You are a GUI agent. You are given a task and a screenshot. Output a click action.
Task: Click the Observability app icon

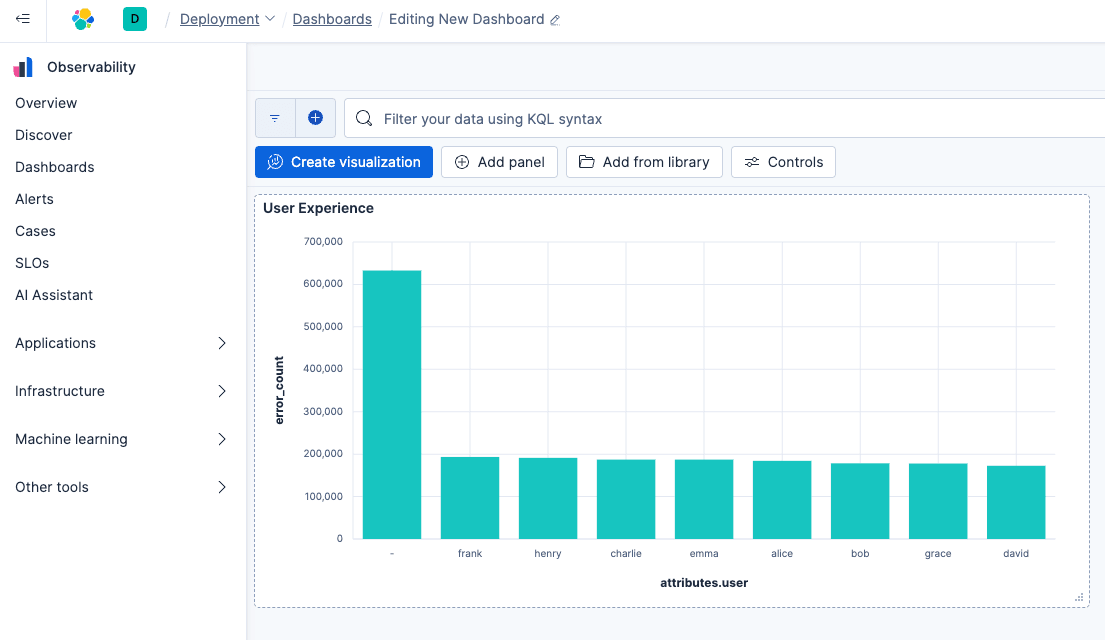[x=23, y=67]
